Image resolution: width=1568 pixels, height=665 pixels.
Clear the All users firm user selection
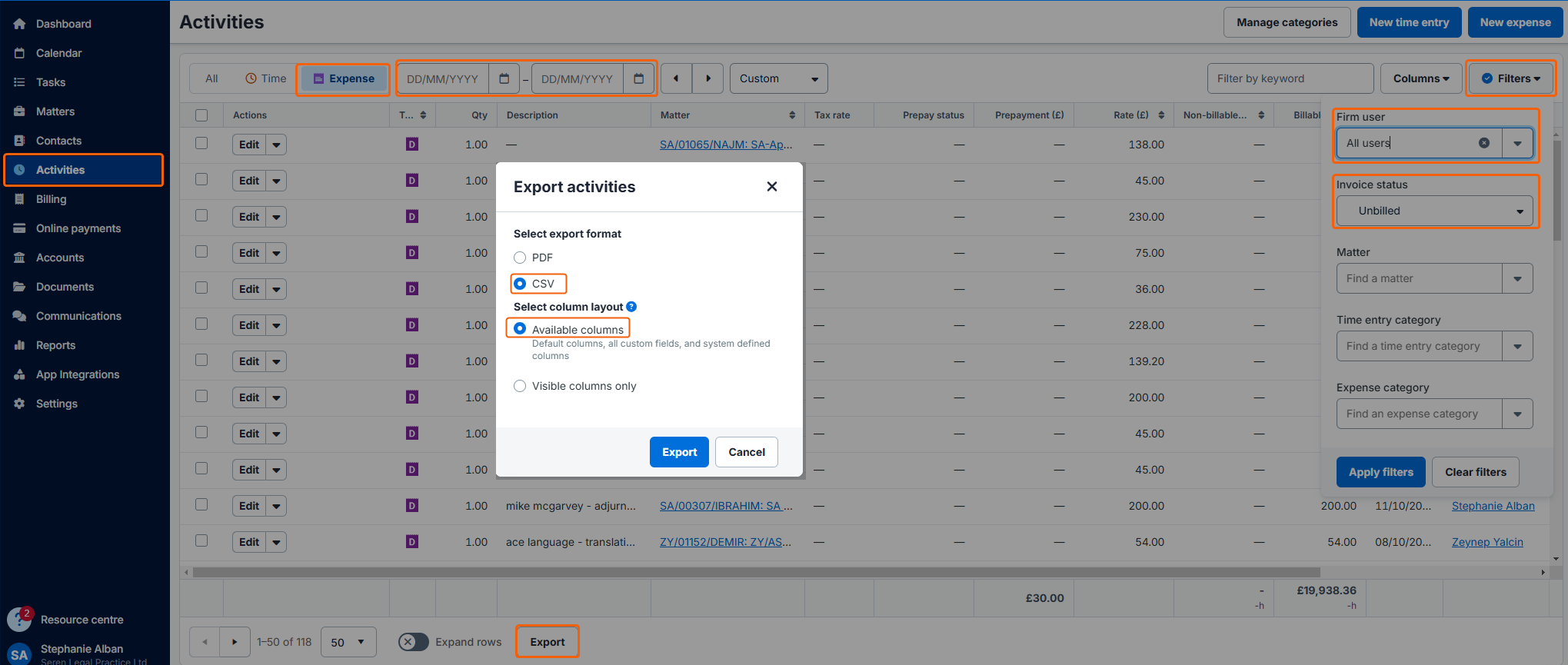pos(1483,143)
